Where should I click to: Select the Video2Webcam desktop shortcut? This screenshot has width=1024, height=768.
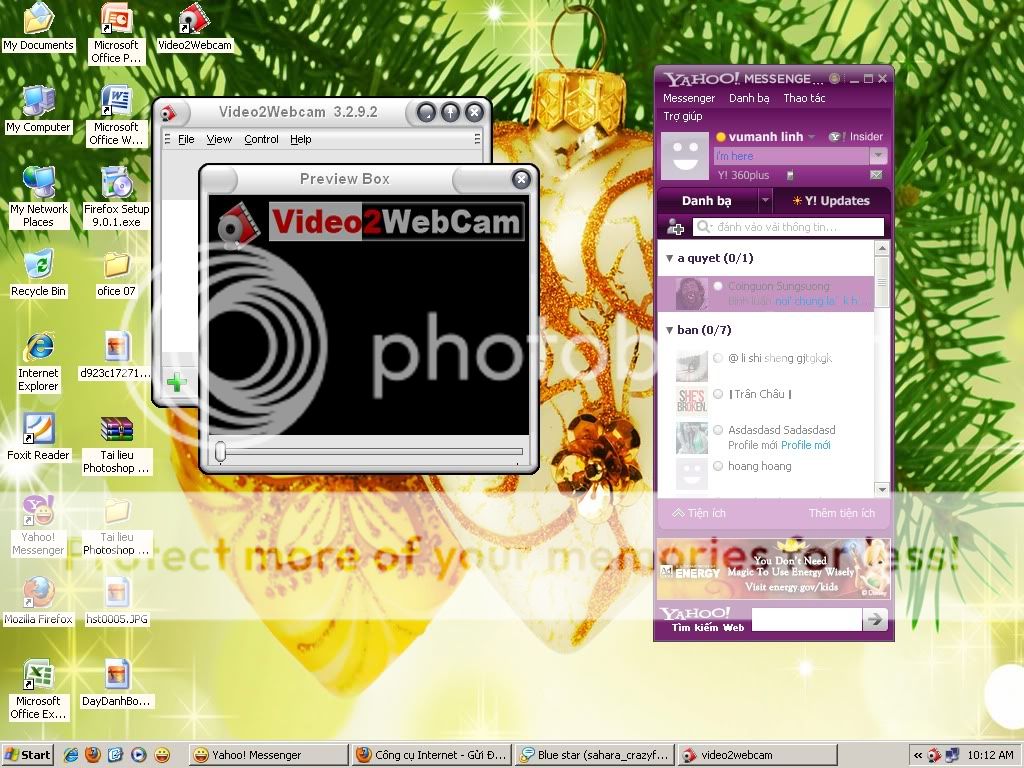[x=195, y=27]
